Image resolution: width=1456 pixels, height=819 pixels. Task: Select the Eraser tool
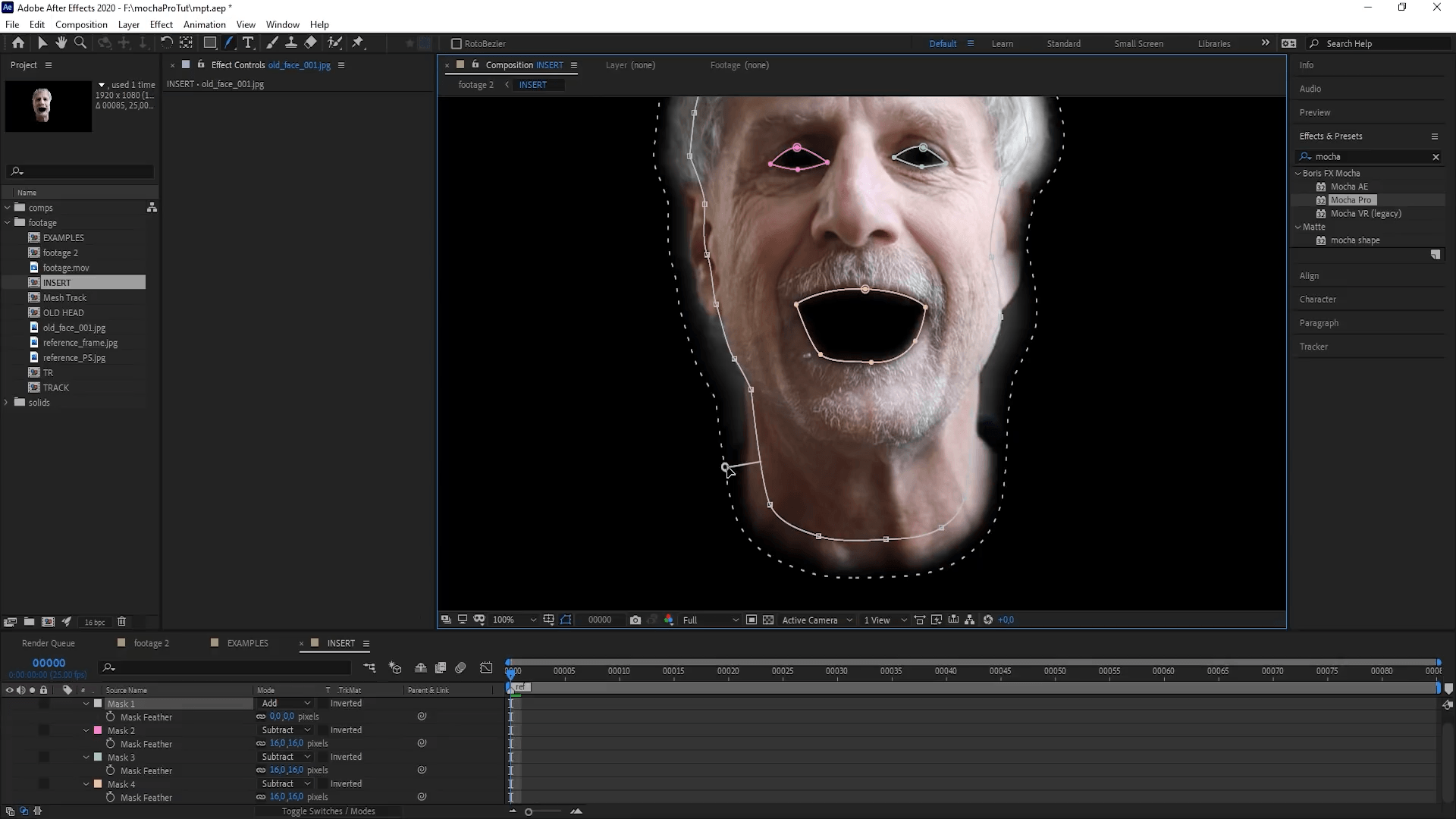(x=310, y=43)
